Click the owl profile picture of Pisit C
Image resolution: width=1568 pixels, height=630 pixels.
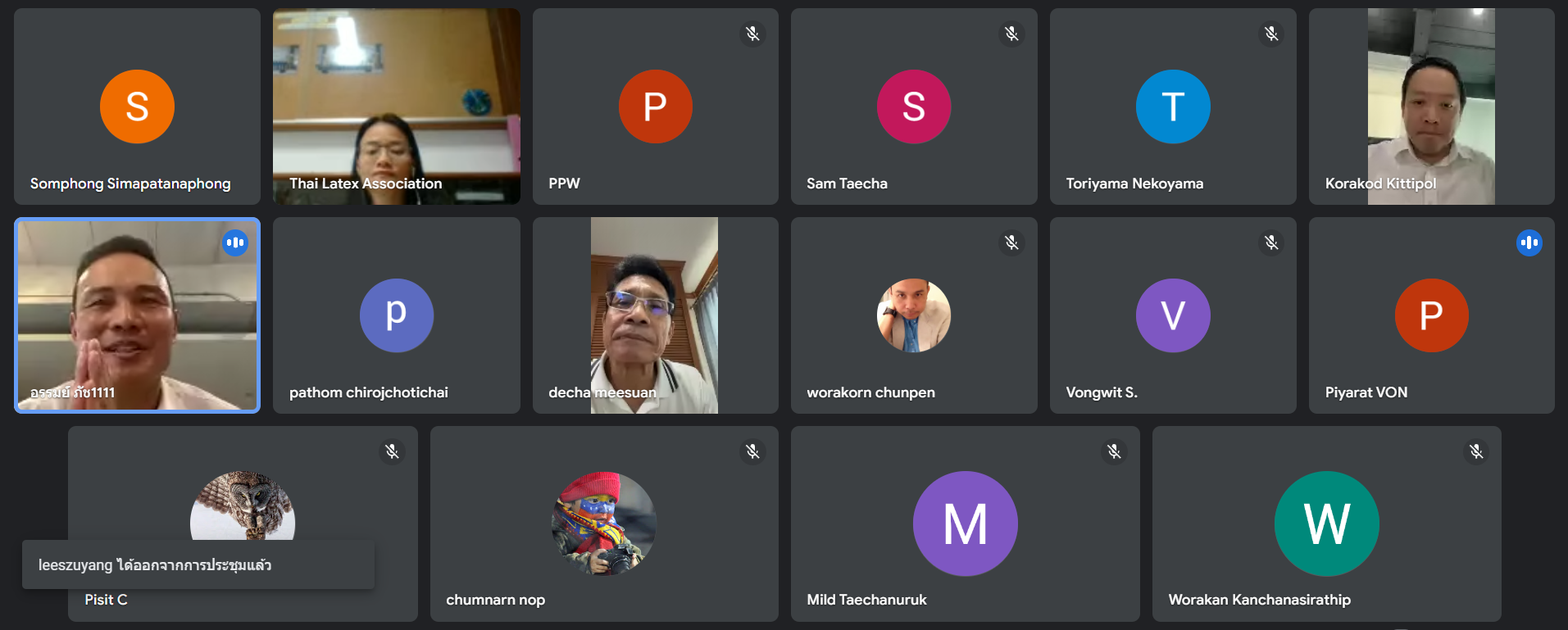tap(243, 506)
